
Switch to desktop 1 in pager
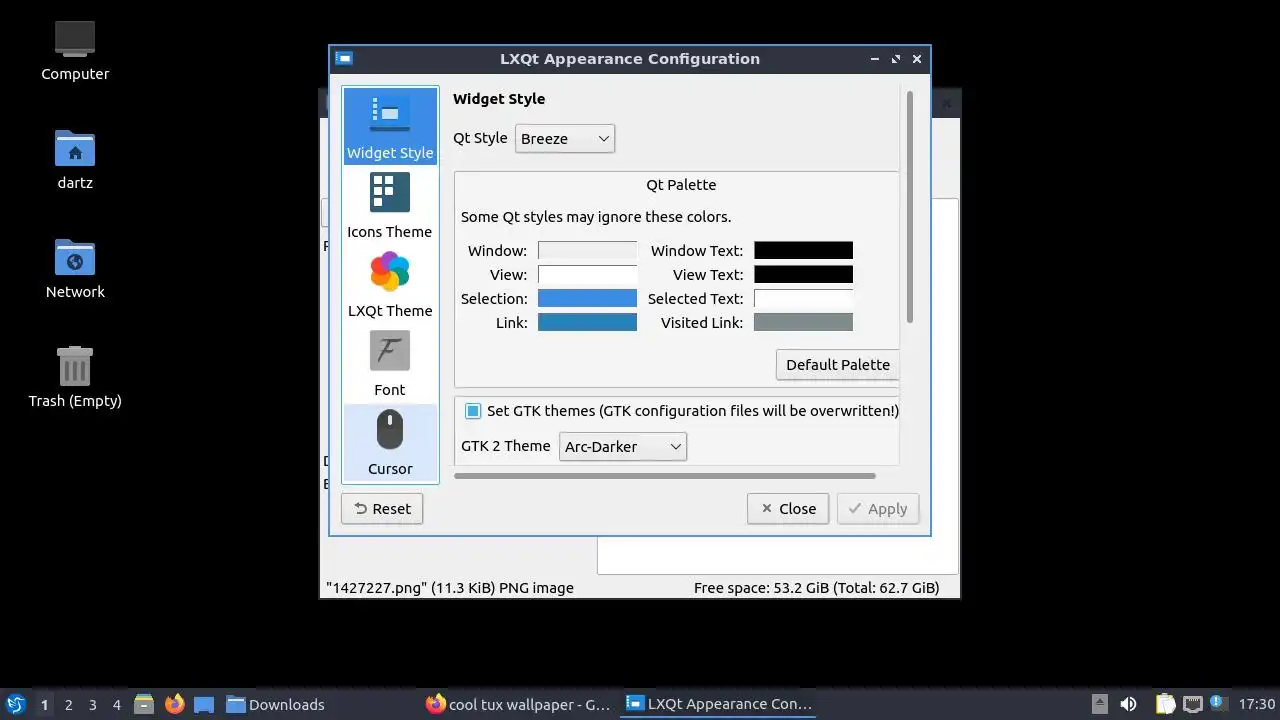coord(44,704)
